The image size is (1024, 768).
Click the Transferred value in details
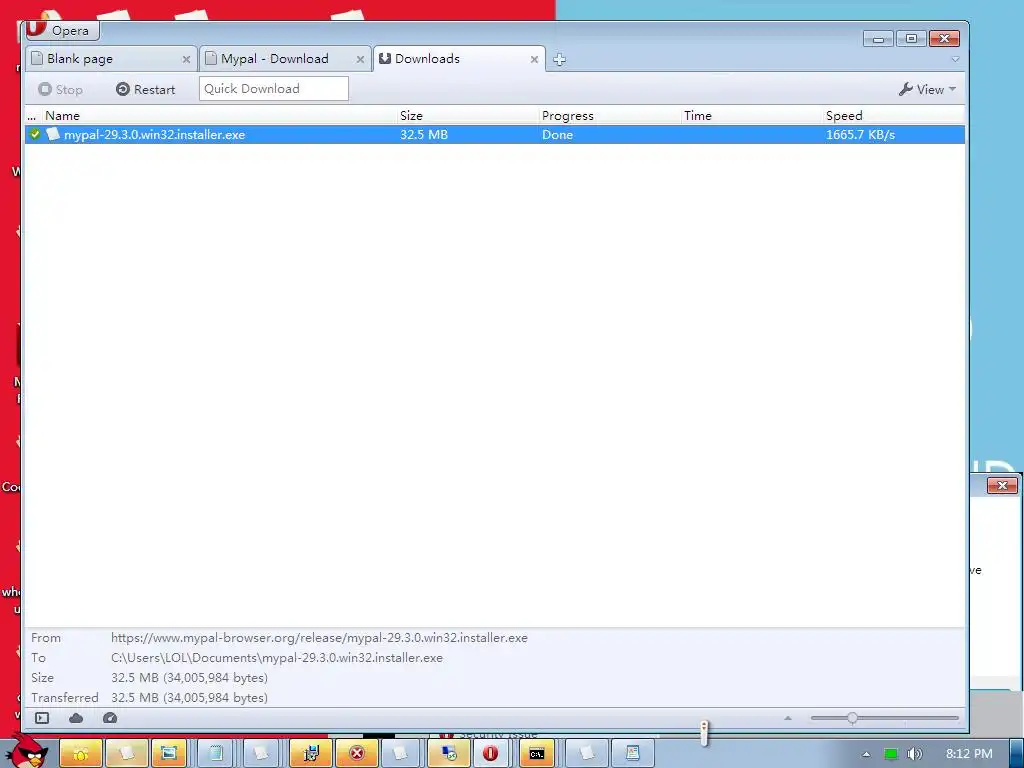click(x=189, y=697)
